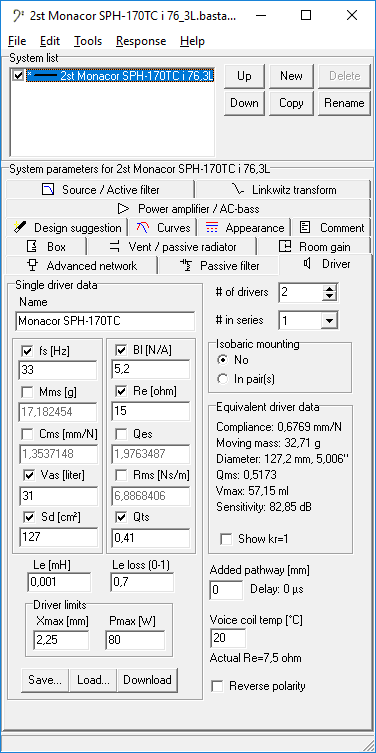Click the Save... button
The height and width of the screenshot is (753, 376).
click(x=45, y=680)
